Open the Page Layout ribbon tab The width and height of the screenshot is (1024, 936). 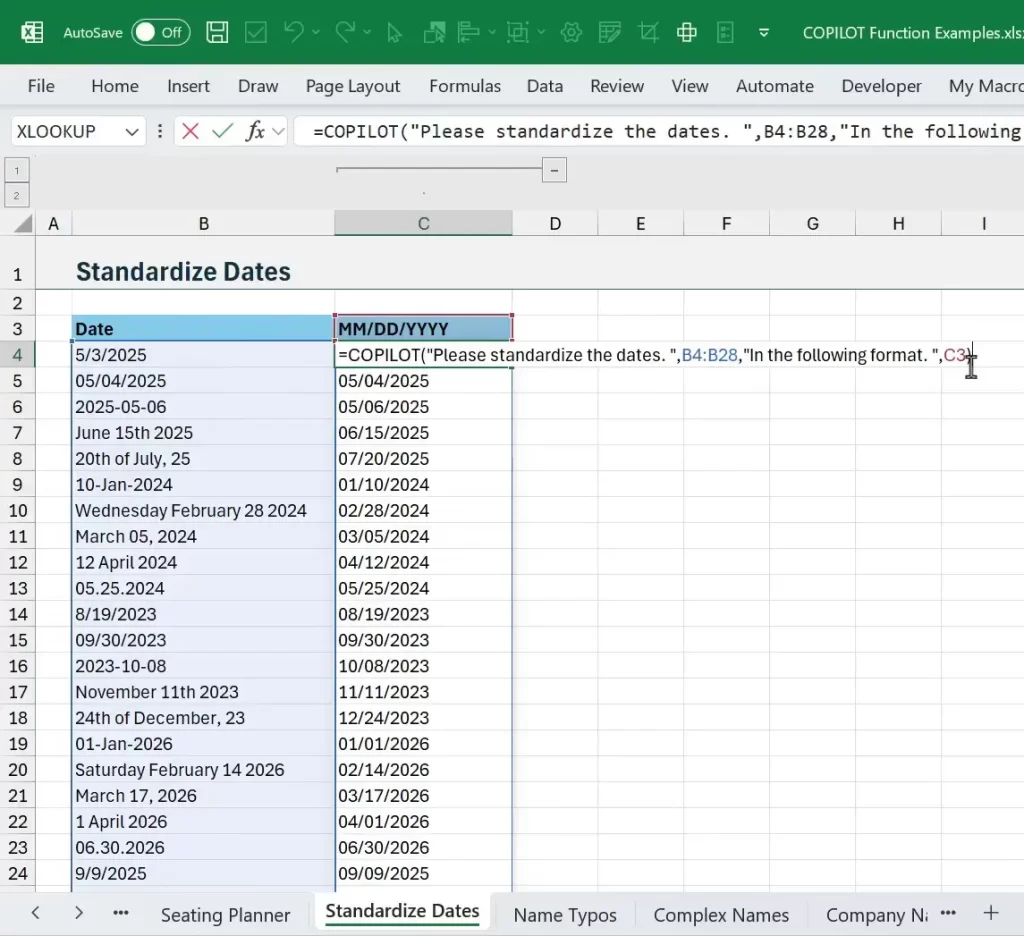click(x=353, y=86)
